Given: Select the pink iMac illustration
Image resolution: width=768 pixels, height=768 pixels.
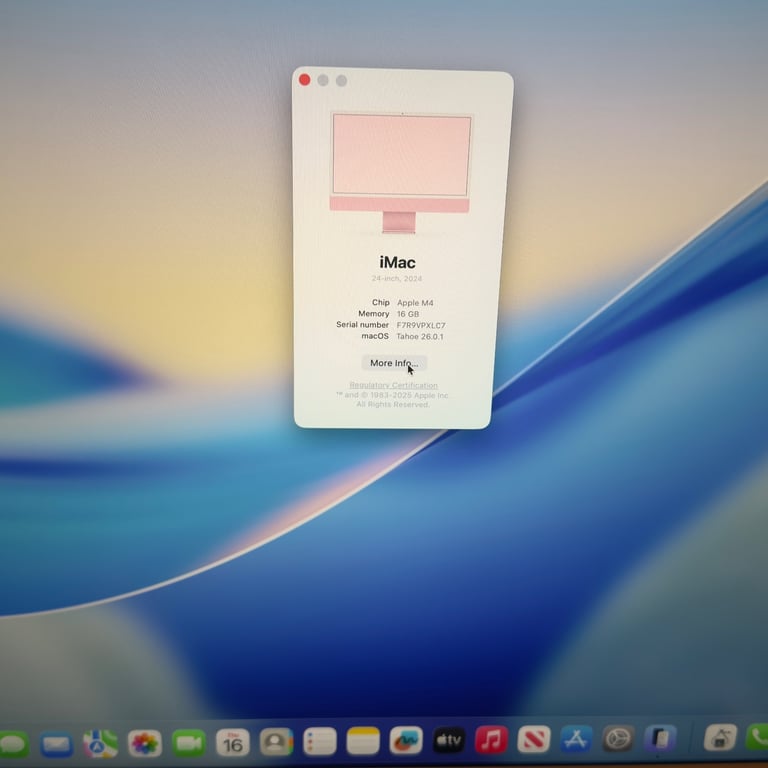Looking at the screenshot, I should pyautogui.click(x=400, y=173).
